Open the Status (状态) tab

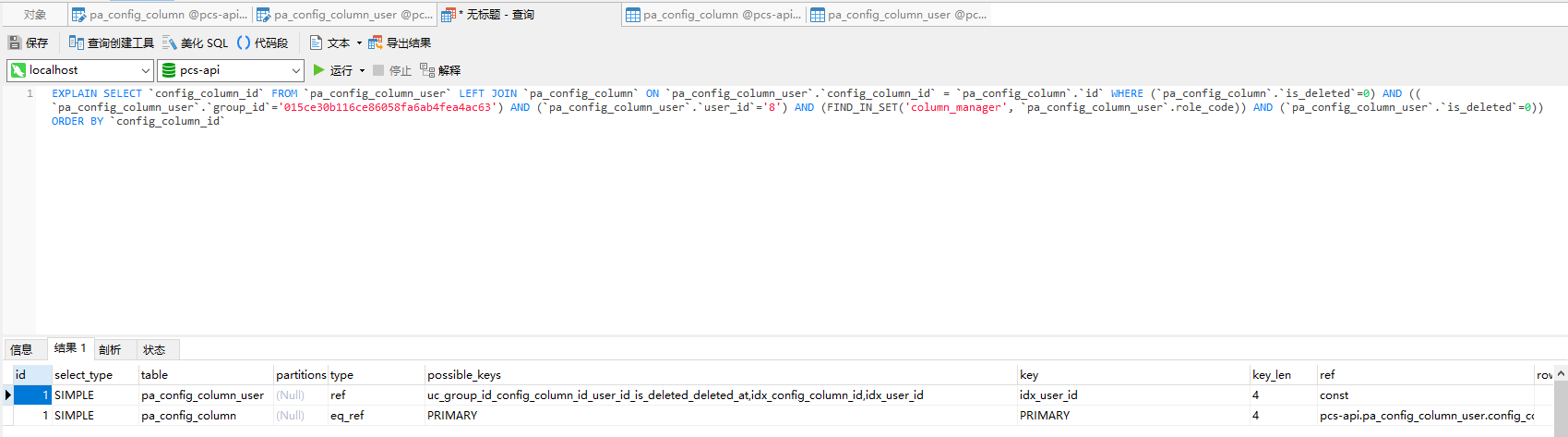click(x=154, y=349)
